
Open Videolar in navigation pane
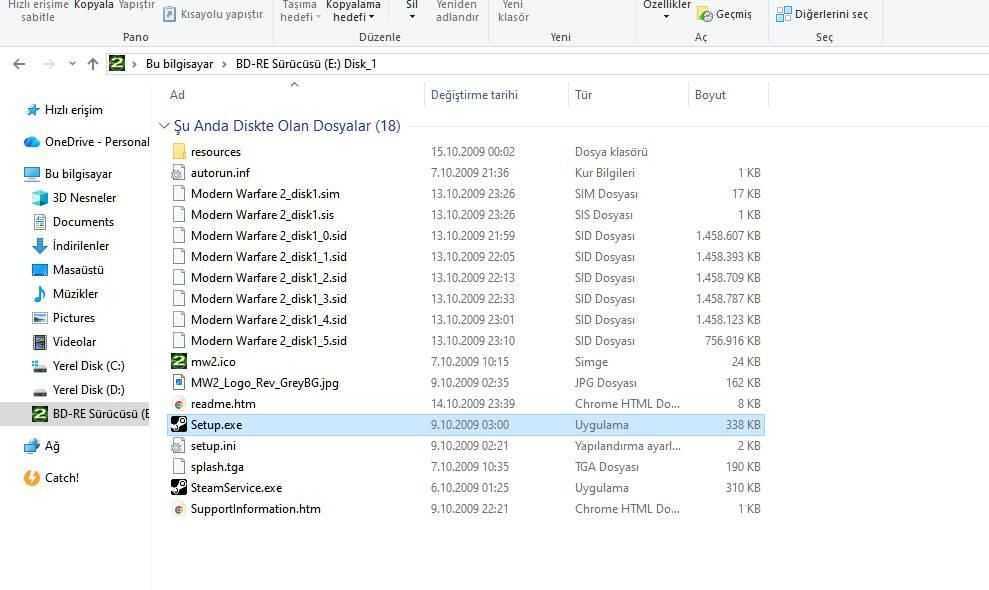pos(74,341)
